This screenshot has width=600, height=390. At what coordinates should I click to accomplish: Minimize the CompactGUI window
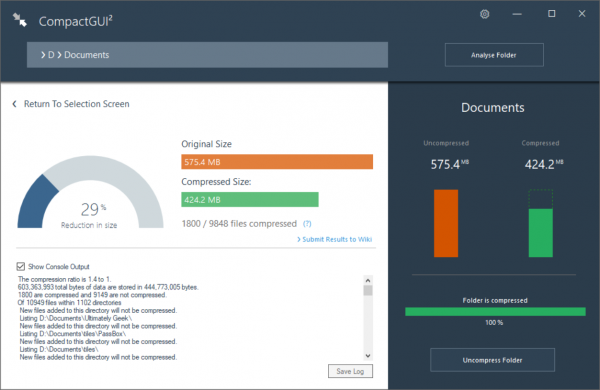tap(517, 14)
